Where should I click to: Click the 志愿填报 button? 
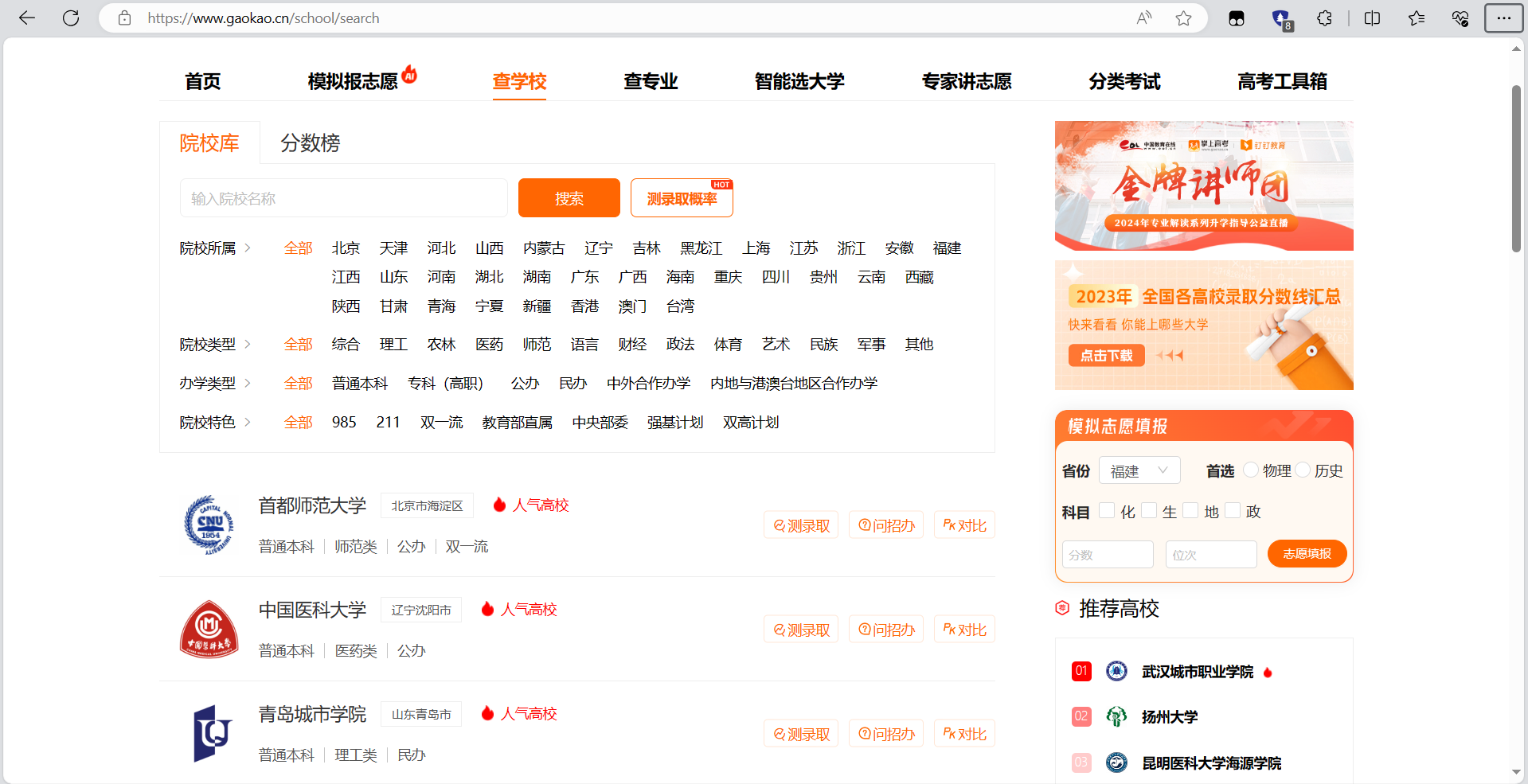point(1307,553)
